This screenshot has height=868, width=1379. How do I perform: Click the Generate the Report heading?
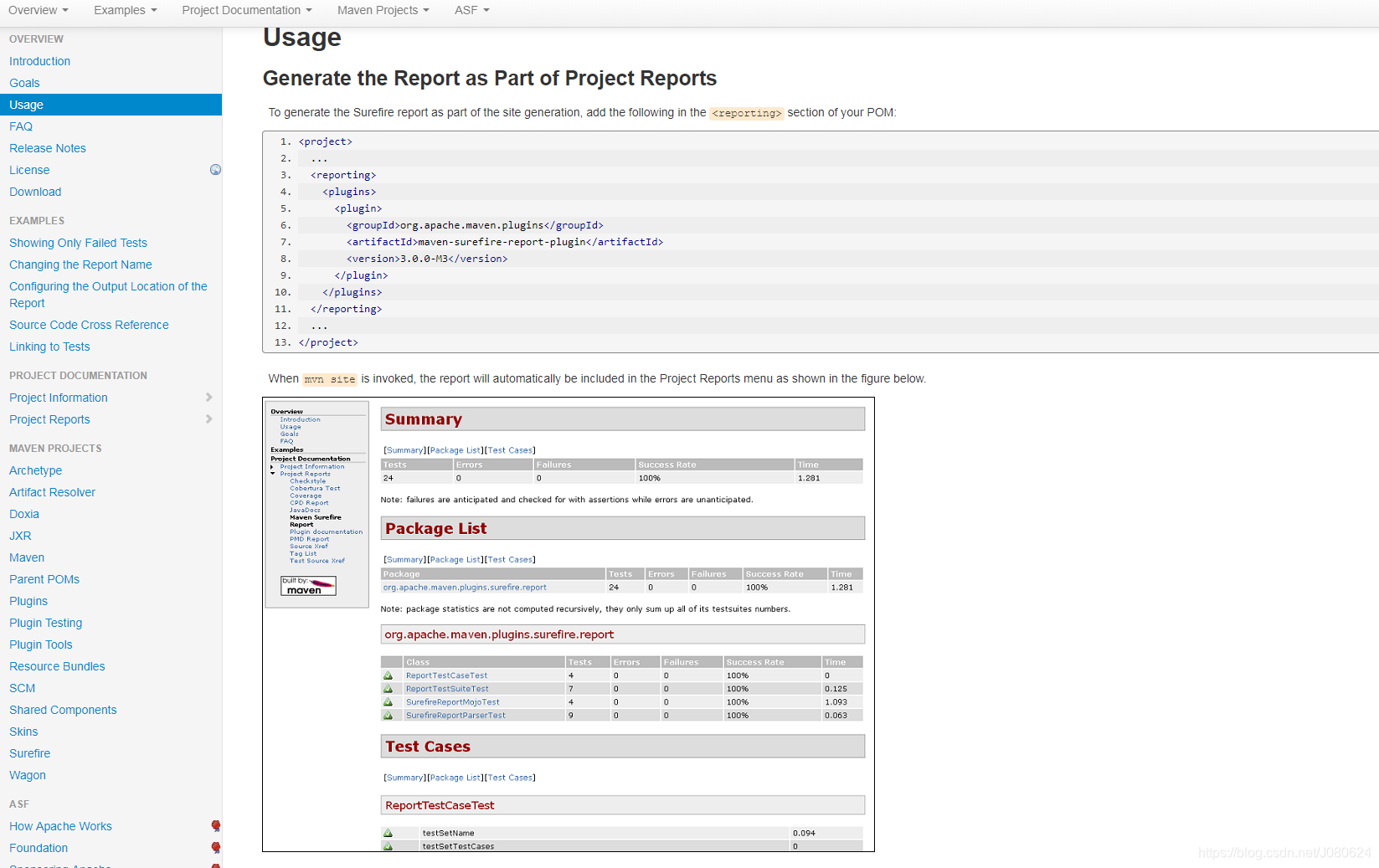490,78
